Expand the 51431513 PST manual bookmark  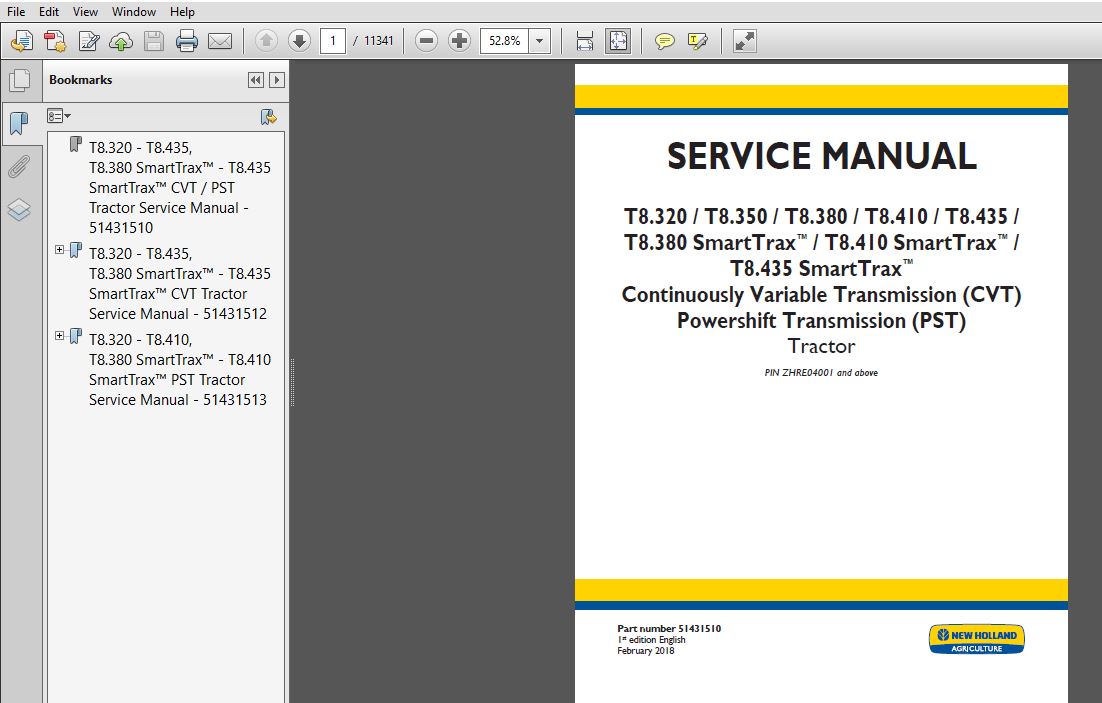pyautogui.click(x=60, y=335)
